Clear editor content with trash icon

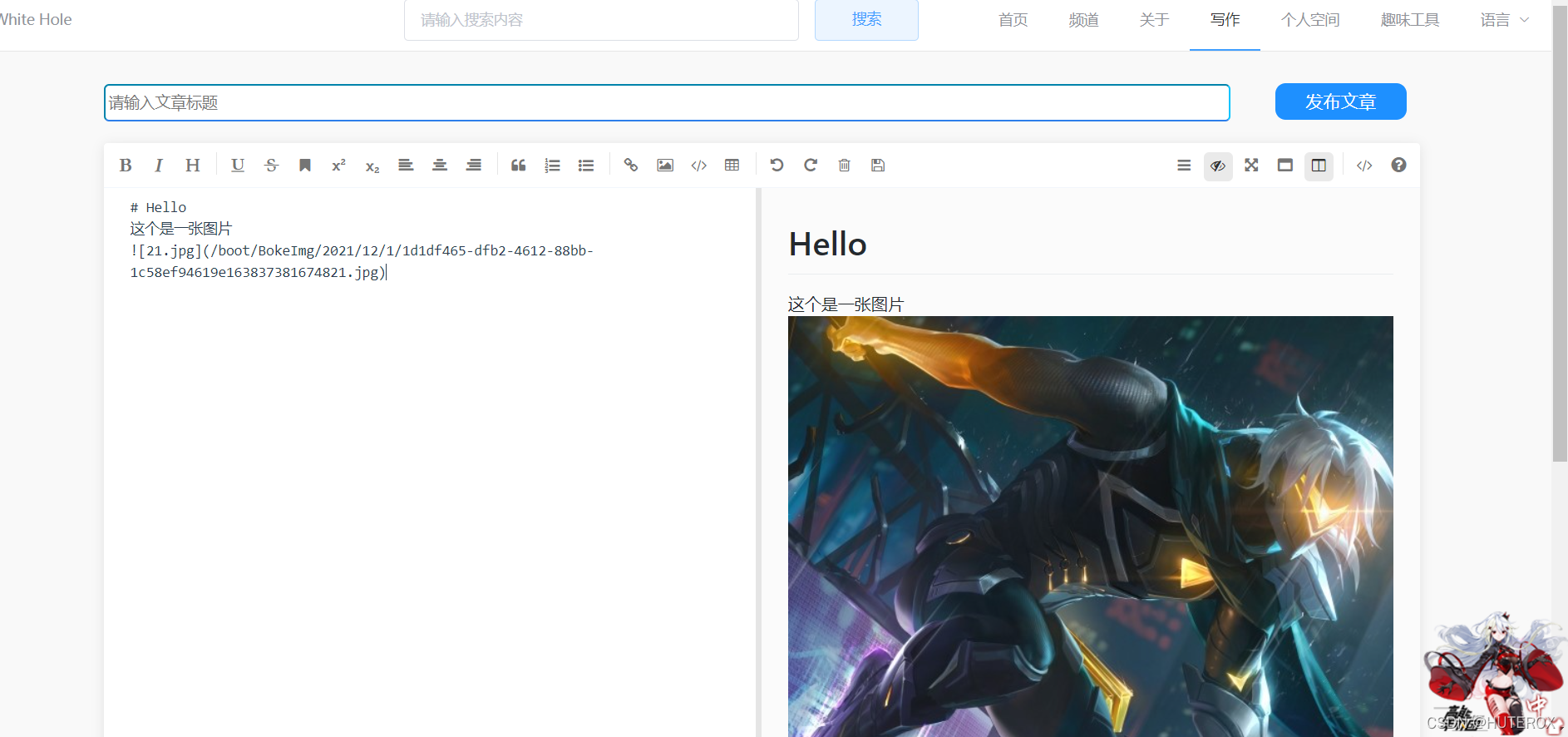[x=845, y=166]
